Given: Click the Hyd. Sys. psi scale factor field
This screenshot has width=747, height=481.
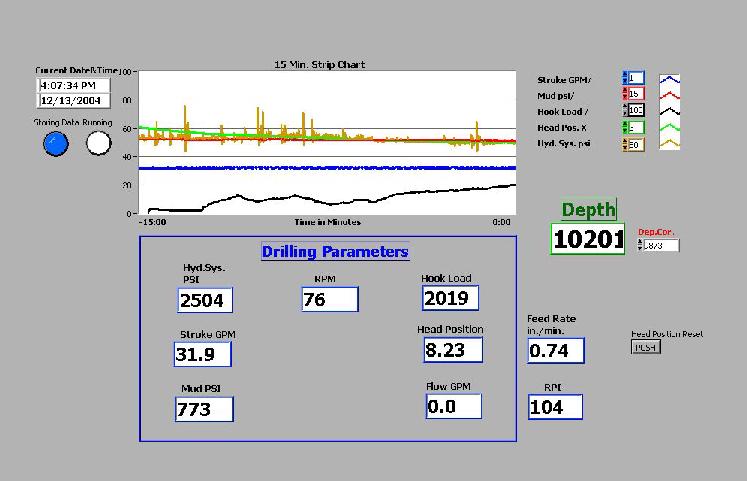Looking at the screenshot, I should pos(637,144).
